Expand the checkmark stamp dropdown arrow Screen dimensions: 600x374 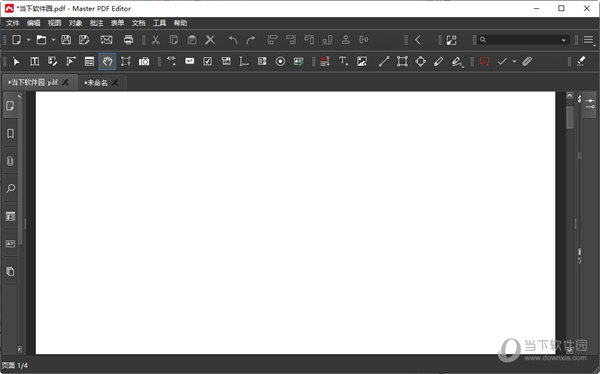[514, 61]
